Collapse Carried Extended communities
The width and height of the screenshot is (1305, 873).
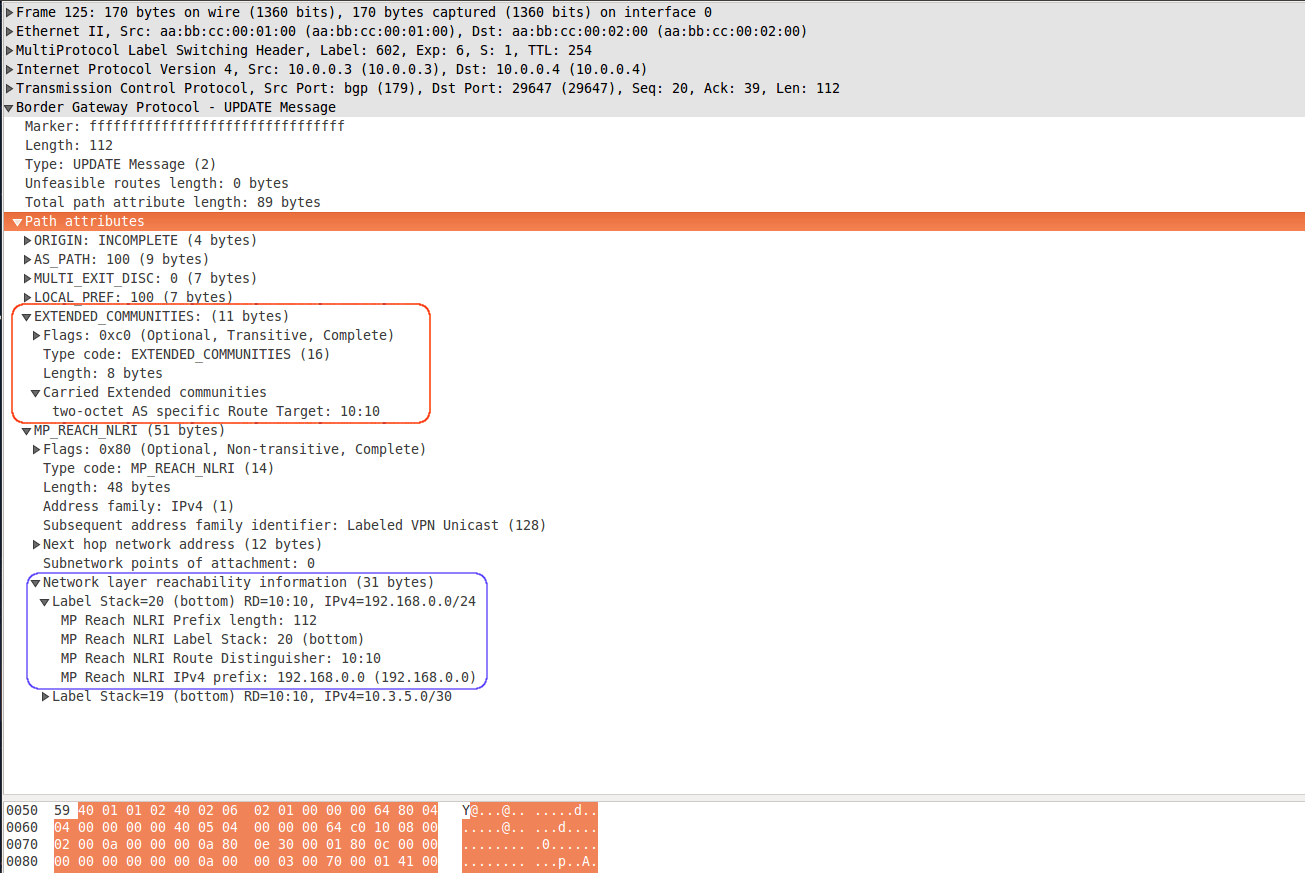click(x=37, y=391)
